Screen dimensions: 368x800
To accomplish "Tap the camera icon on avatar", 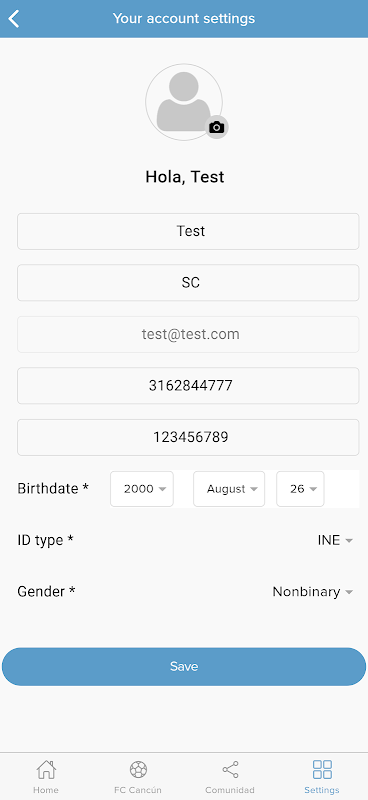I will point(217,127).
